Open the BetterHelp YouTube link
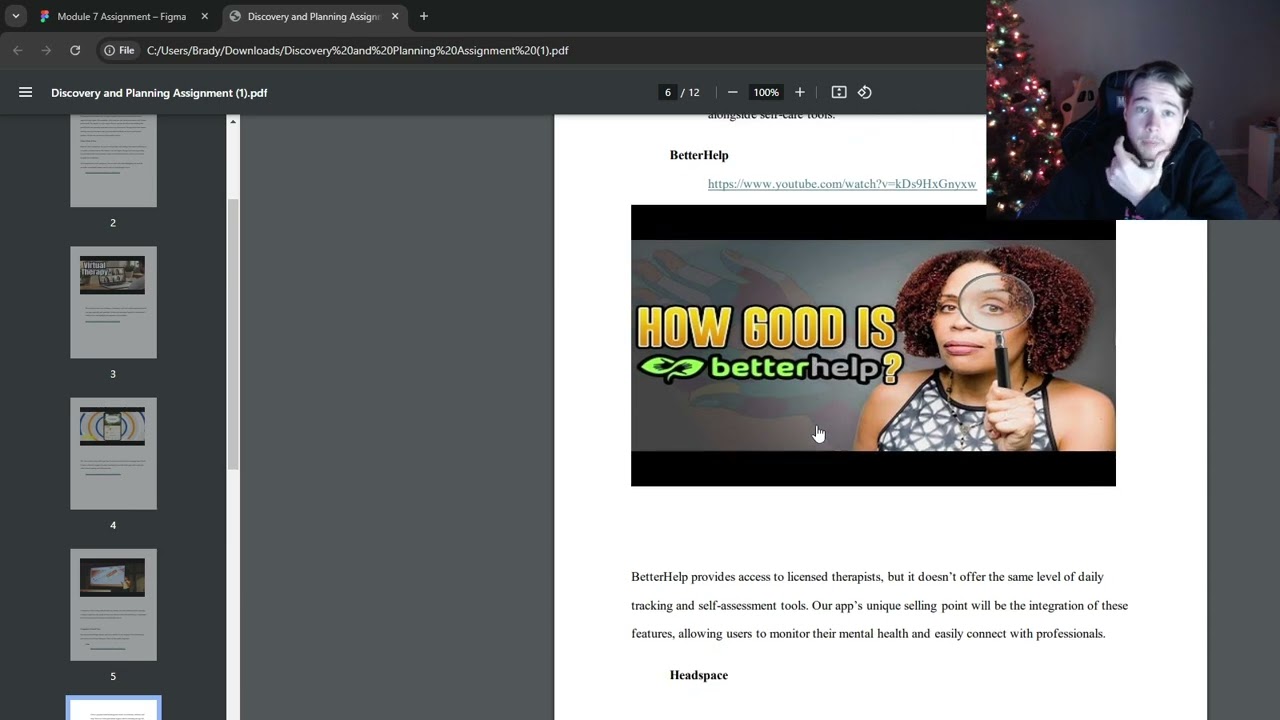 pos(842,184)
